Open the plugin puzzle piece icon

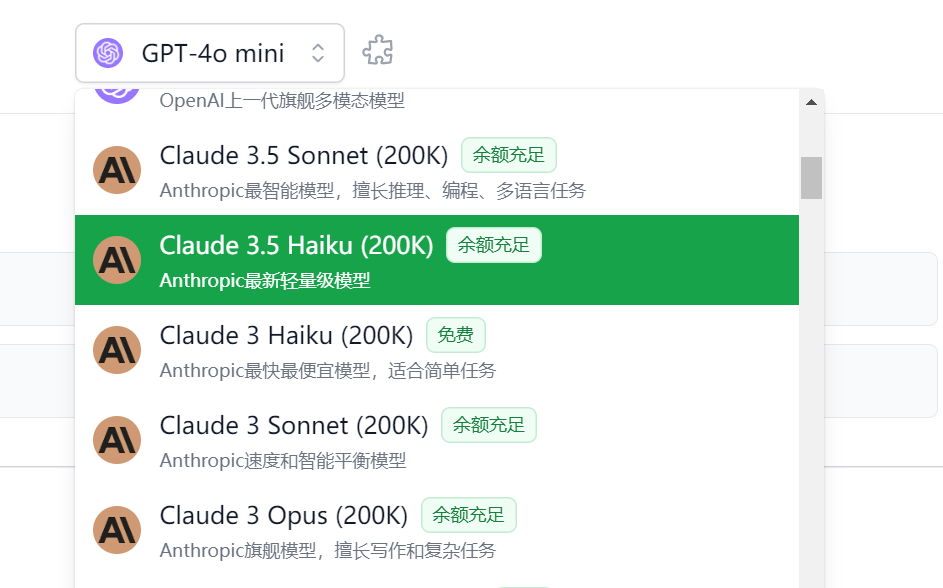(378, 50)
